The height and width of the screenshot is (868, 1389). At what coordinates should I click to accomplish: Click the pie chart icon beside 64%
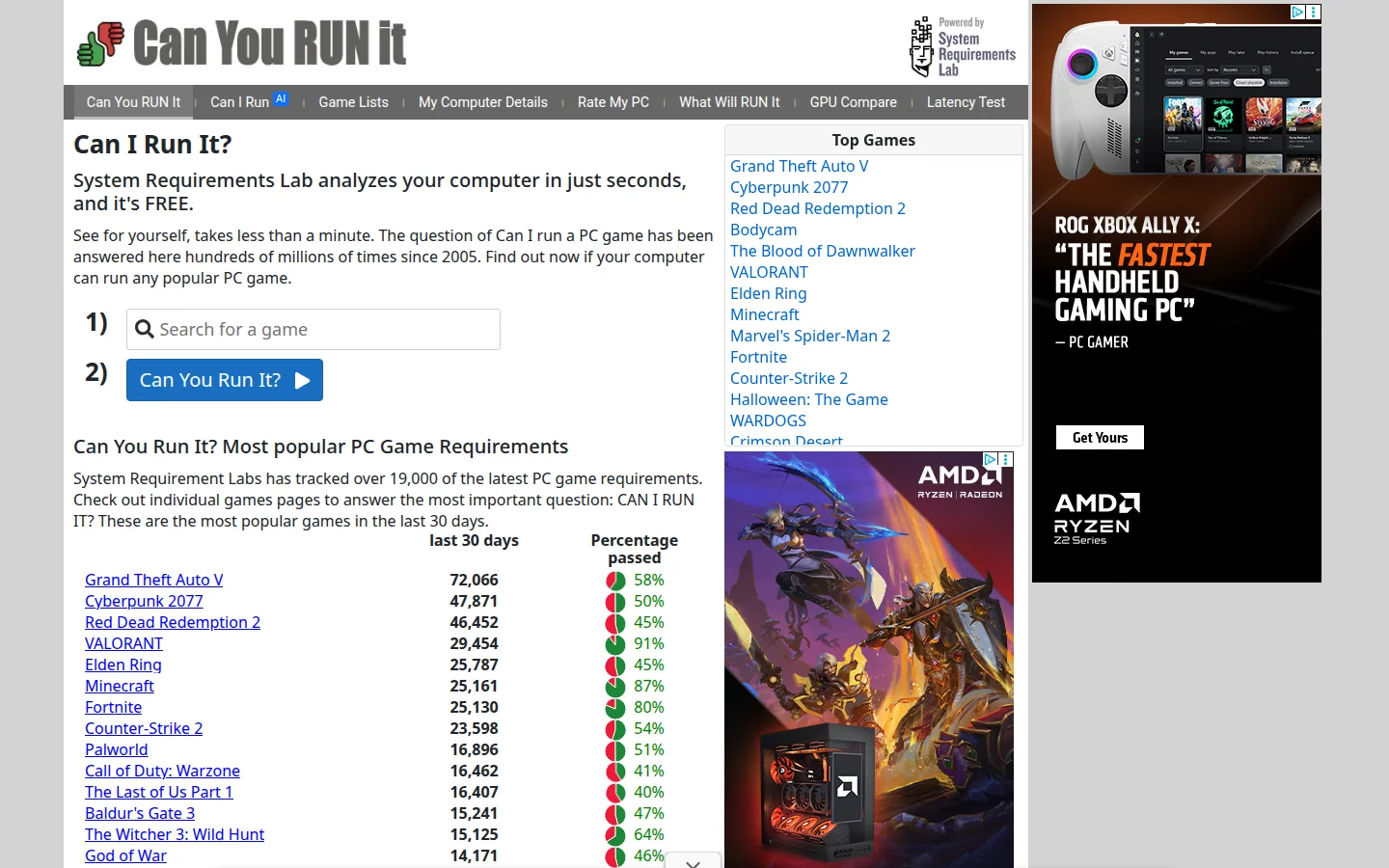click(x=615, y=835)
